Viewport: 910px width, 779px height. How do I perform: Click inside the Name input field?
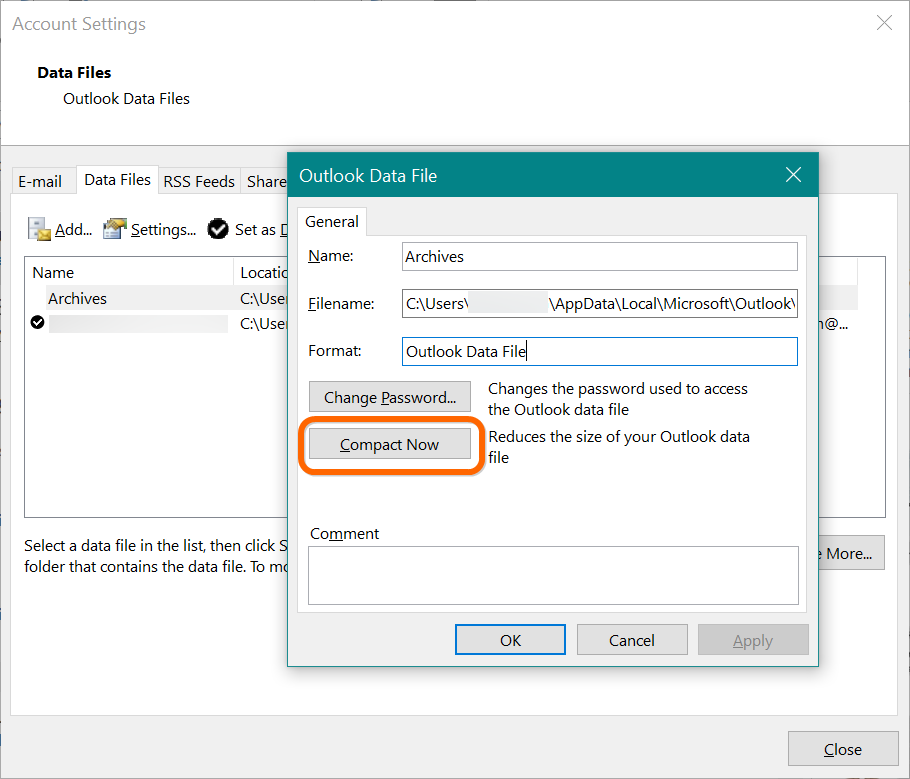(x=598, y=256)
